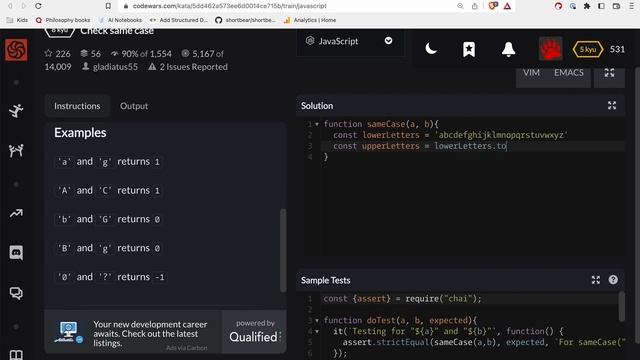The width and height of the screenshot is (640, 360).
Task: Click the honor score 531
Action: click(617, 49)
